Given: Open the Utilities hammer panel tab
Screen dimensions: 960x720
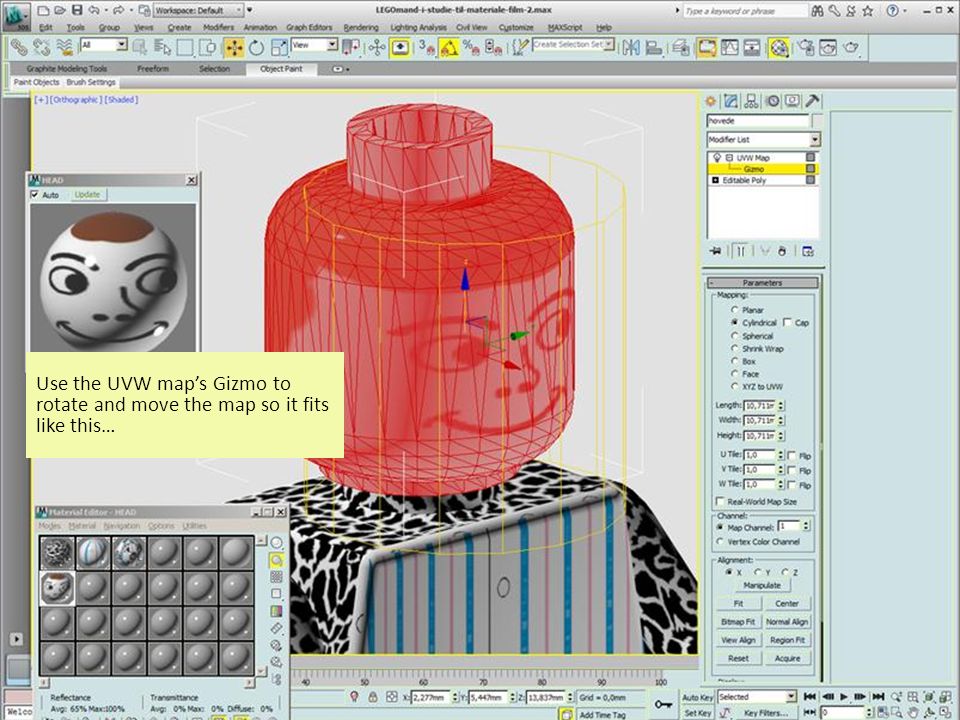Looking at the screenshot, I should [x=812, y=101].
